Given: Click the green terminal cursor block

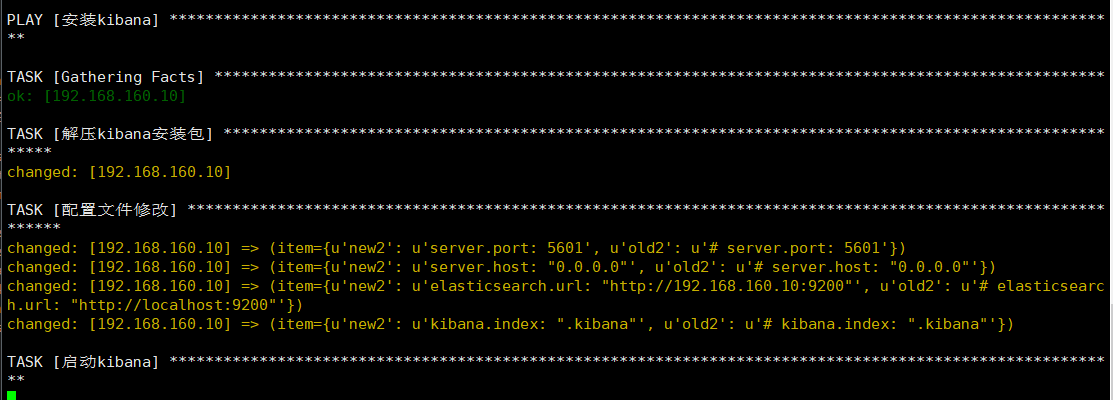Looking at the screenshot, I should 11,395.
